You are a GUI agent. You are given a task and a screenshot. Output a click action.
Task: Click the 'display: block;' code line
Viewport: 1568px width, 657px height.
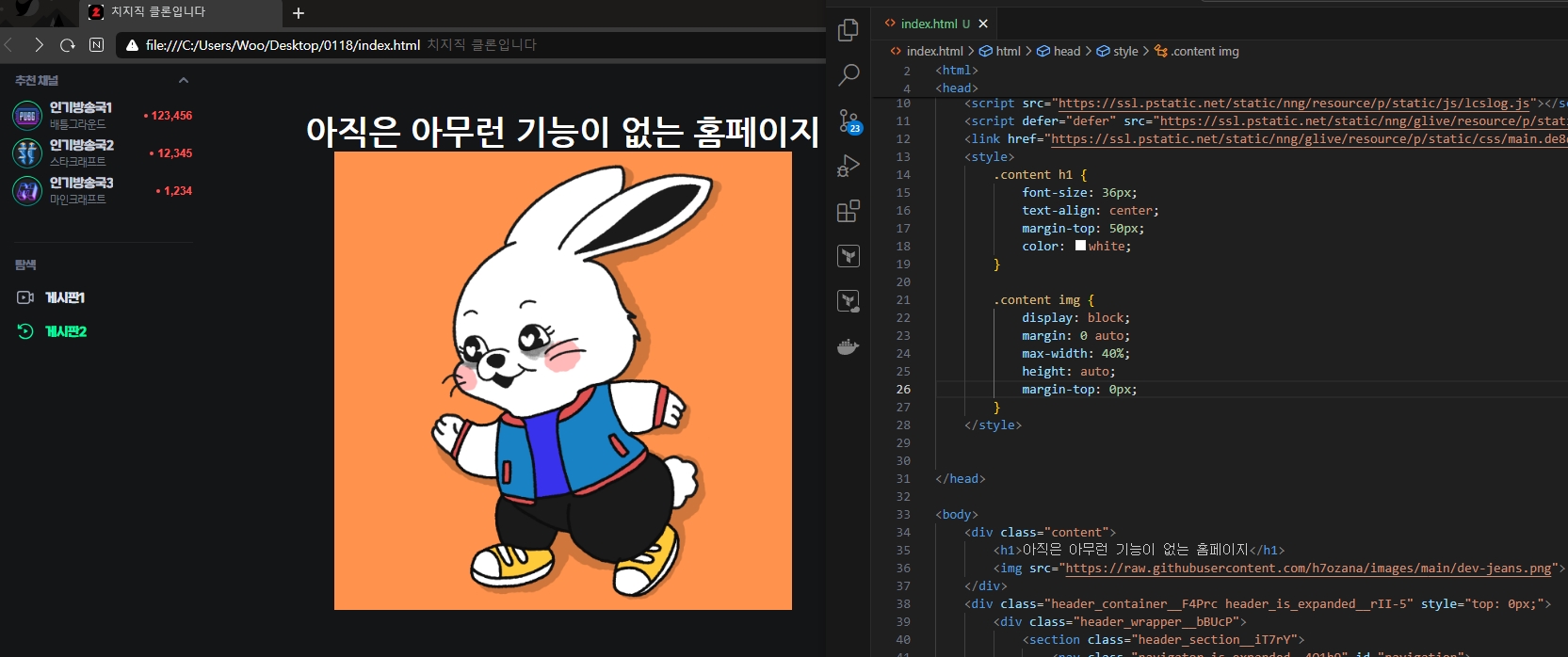[1075, 318]
